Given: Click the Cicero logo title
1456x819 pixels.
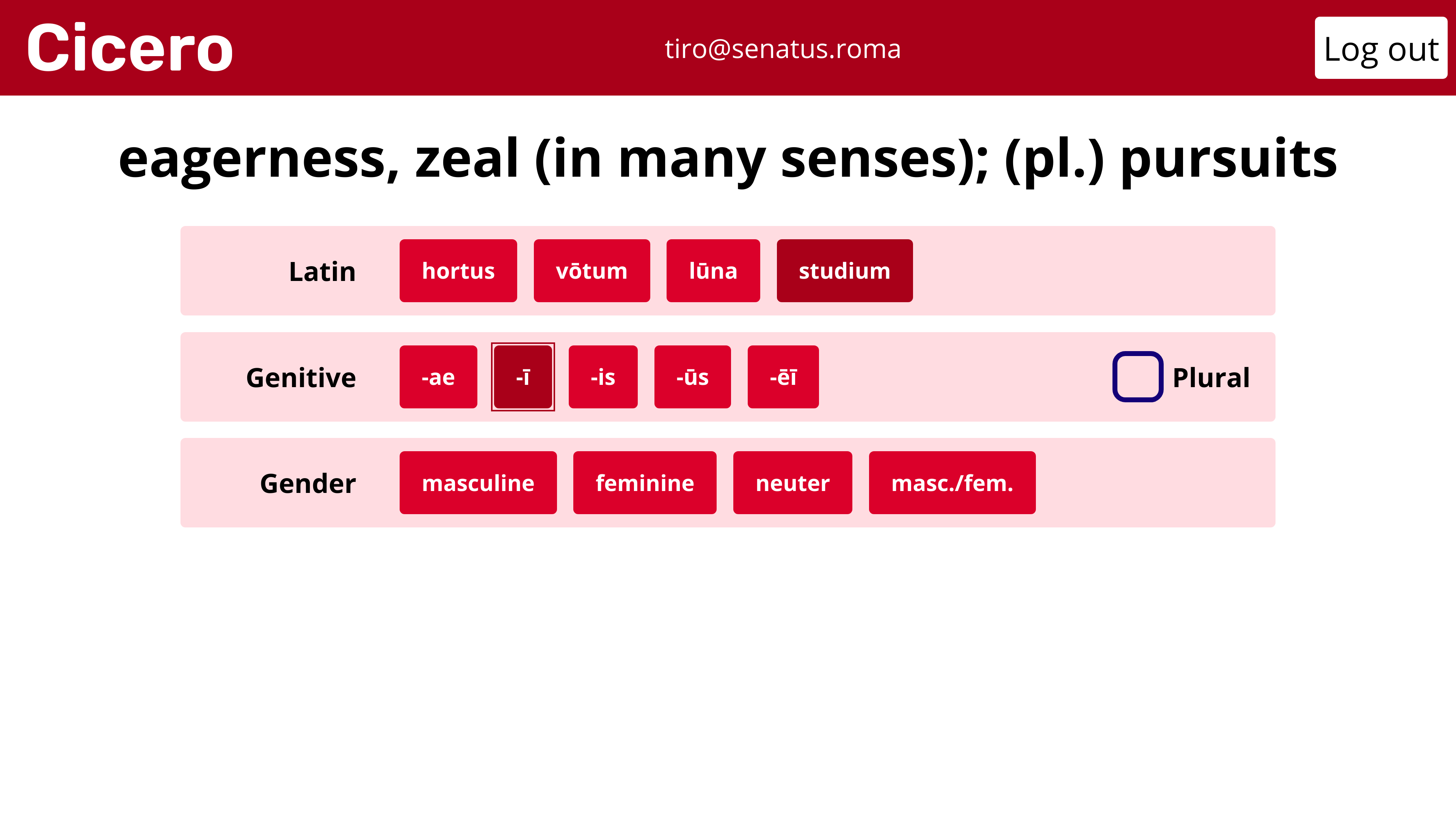Looking at the screenshot, I should [130, 48].
